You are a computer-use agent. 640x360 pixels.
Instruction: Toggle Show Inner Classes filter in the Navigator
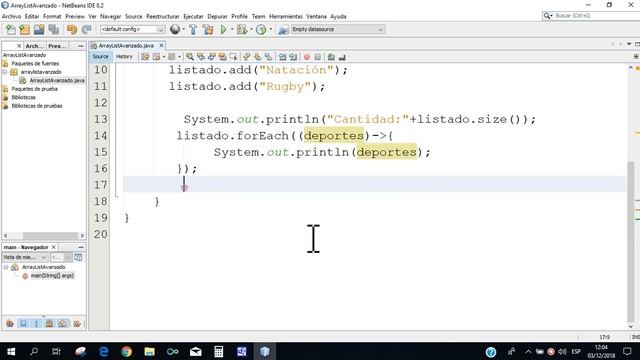62,324
